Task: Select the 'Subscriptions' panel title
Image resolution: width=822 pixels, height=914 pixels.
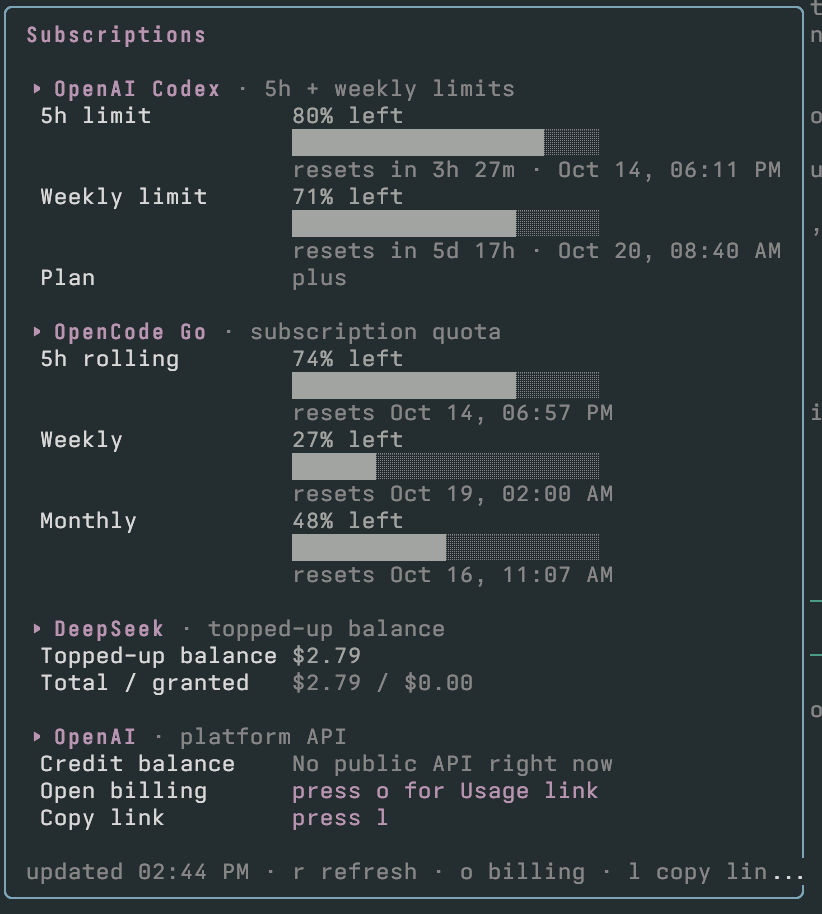Action: pyautogui.click(x=116, y=35)
